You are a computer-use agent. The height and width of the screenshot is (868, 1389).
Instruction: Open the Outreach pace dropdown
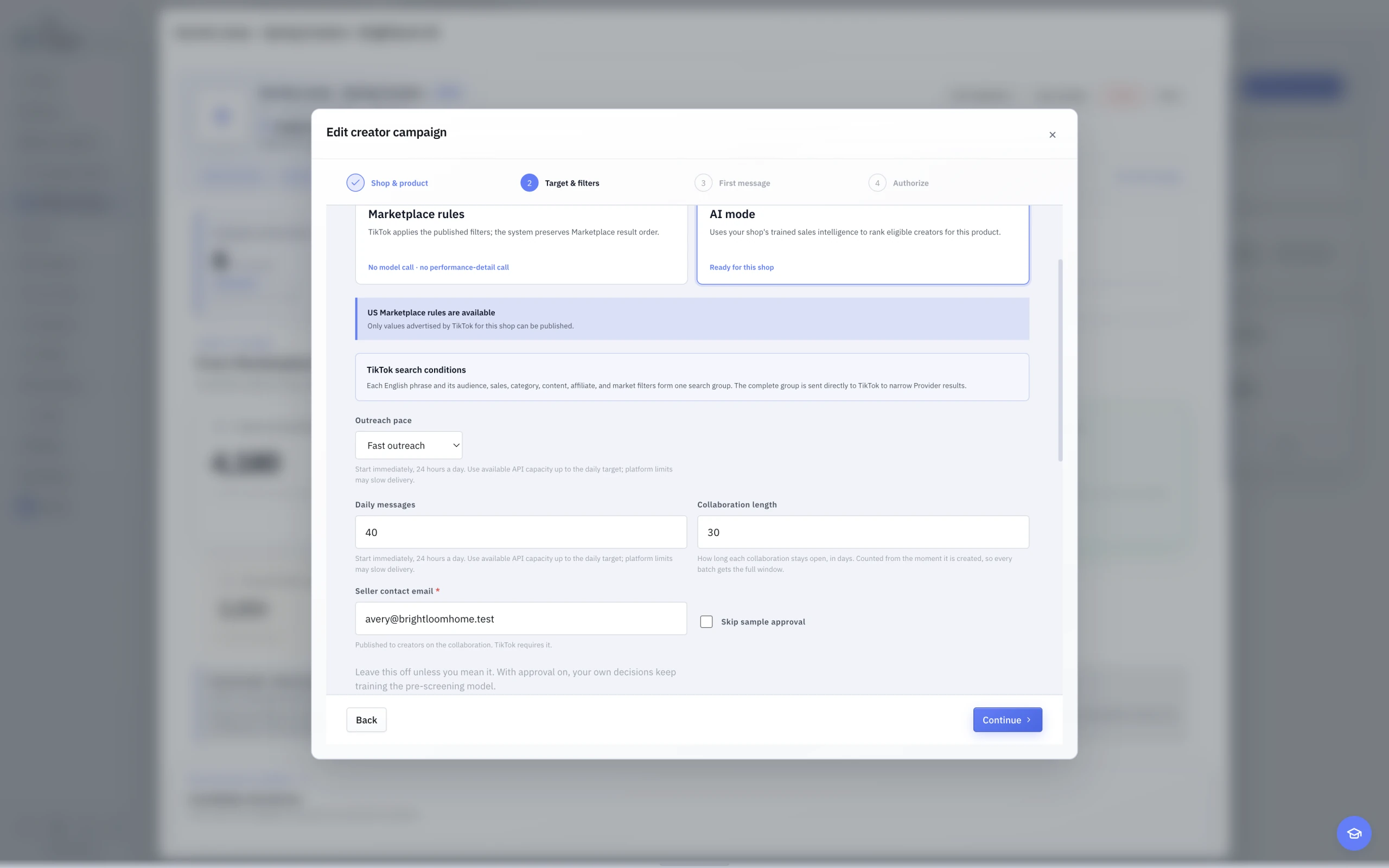(409, 445)
